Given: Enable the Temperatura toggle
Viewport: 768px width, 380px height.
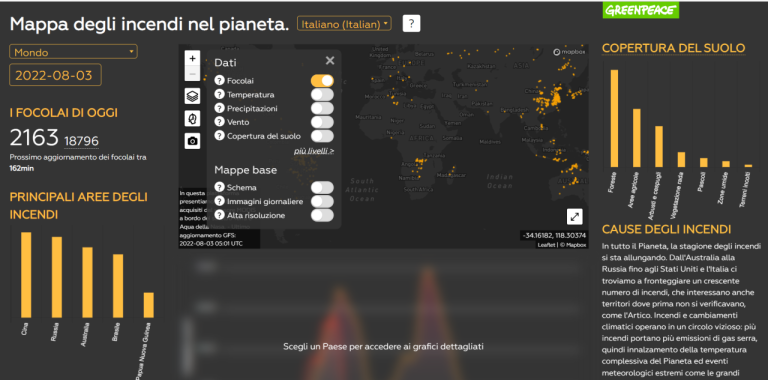Looking at the screenshot, I should pos(322,94).
